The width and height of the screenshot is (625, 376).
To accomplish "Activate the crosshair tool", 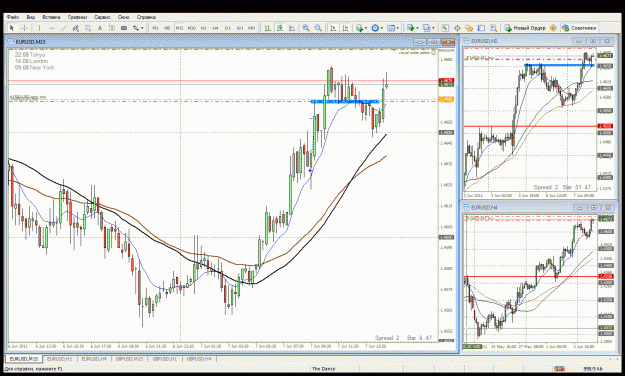I will (24, 28).
